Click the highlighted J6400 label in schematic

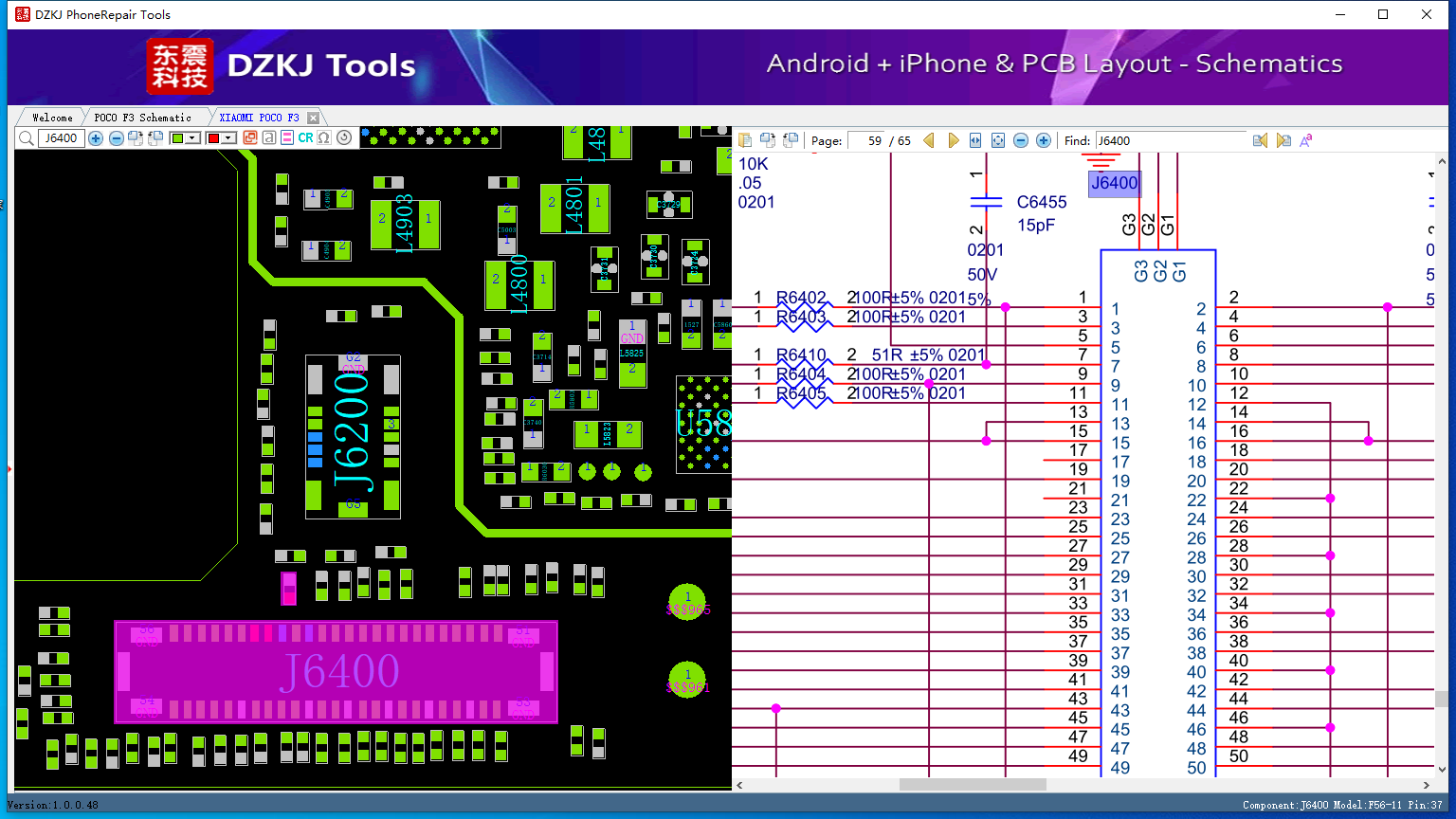pos(1114,183)
